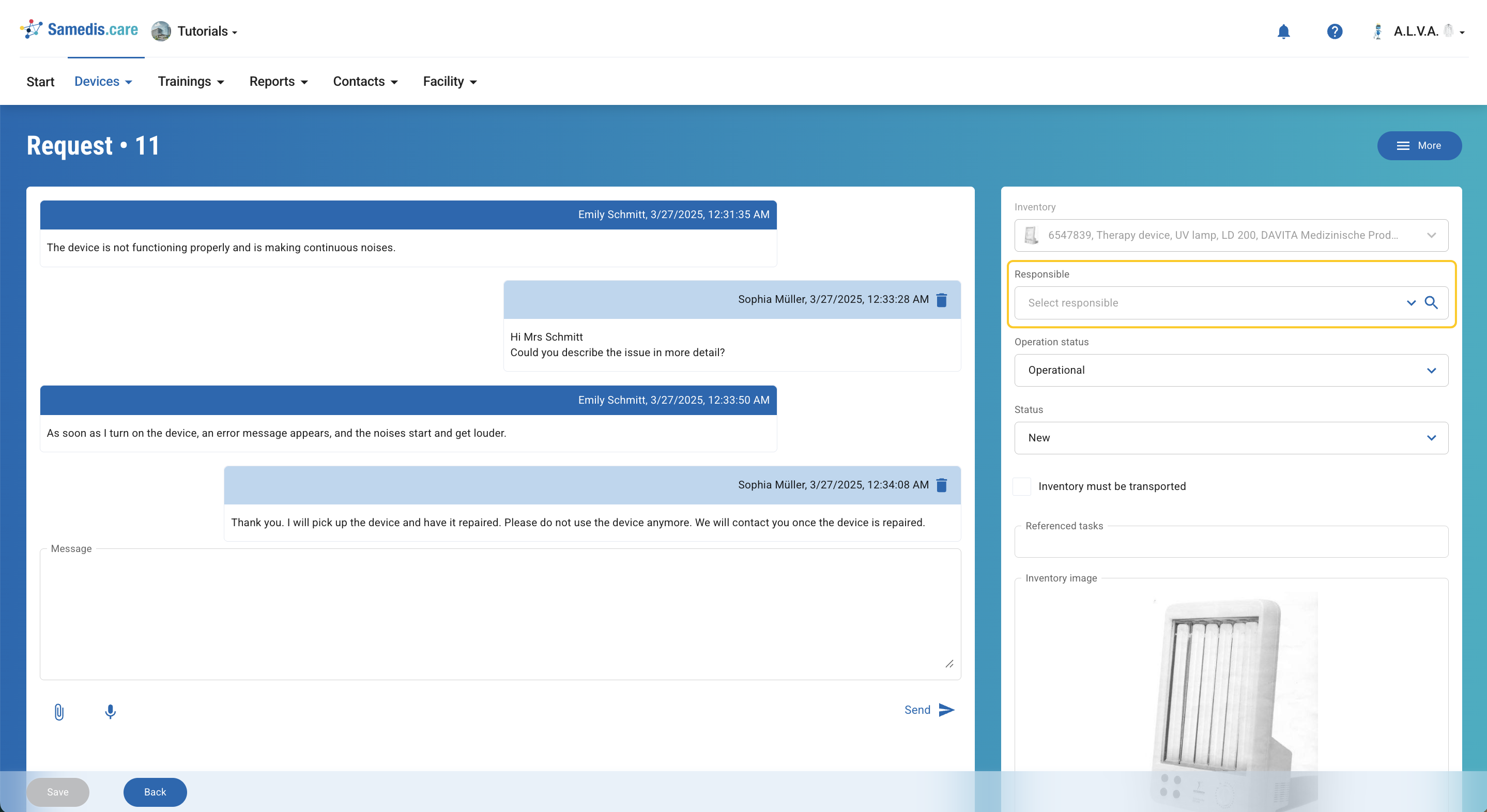This screenshot has height=812, width=1487.
Task: Click the search magnifier in Responsible field
Action: point(1431,302)
